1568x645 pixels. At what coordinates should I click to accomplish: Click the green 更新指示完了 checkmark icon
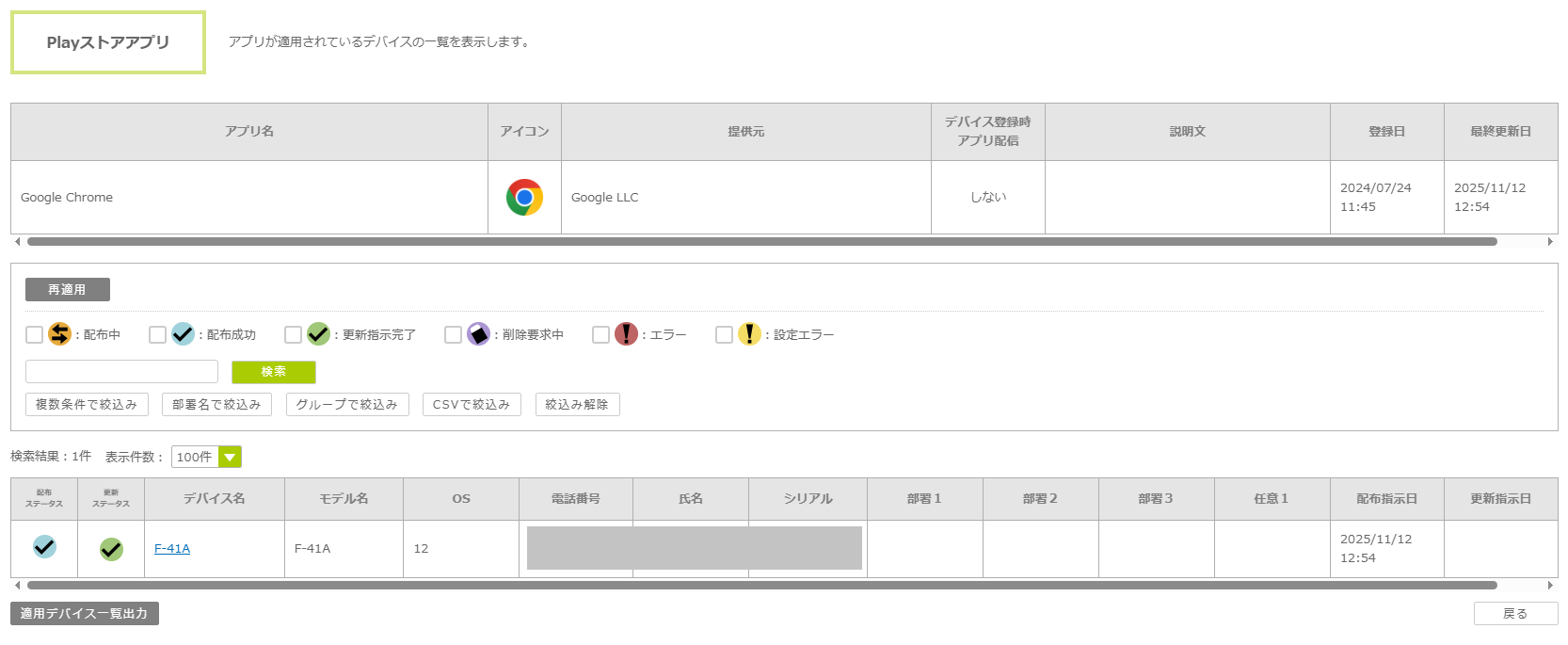point(318,334)
